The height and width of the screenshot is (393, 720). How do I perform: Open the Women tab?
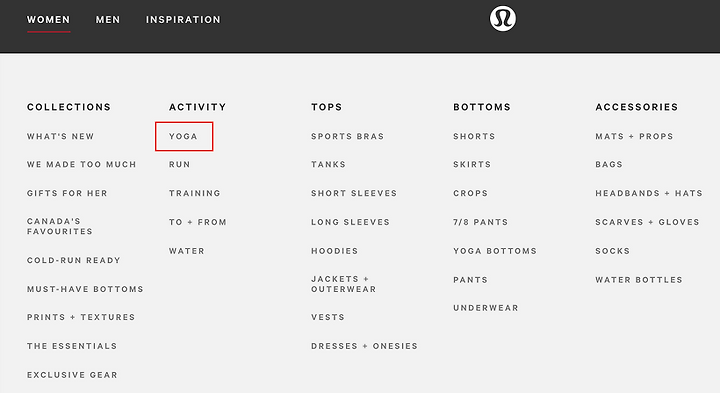(49, 20)
